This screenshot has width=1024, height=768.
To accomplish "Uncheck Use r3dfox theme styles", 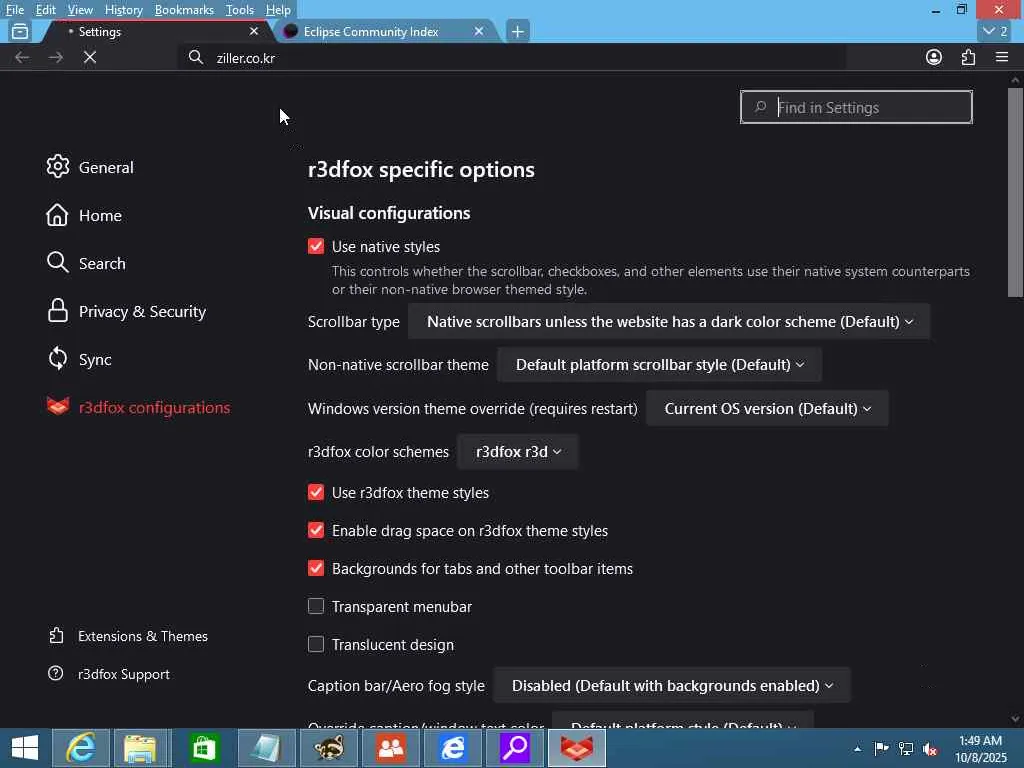I will coord(316,492).
